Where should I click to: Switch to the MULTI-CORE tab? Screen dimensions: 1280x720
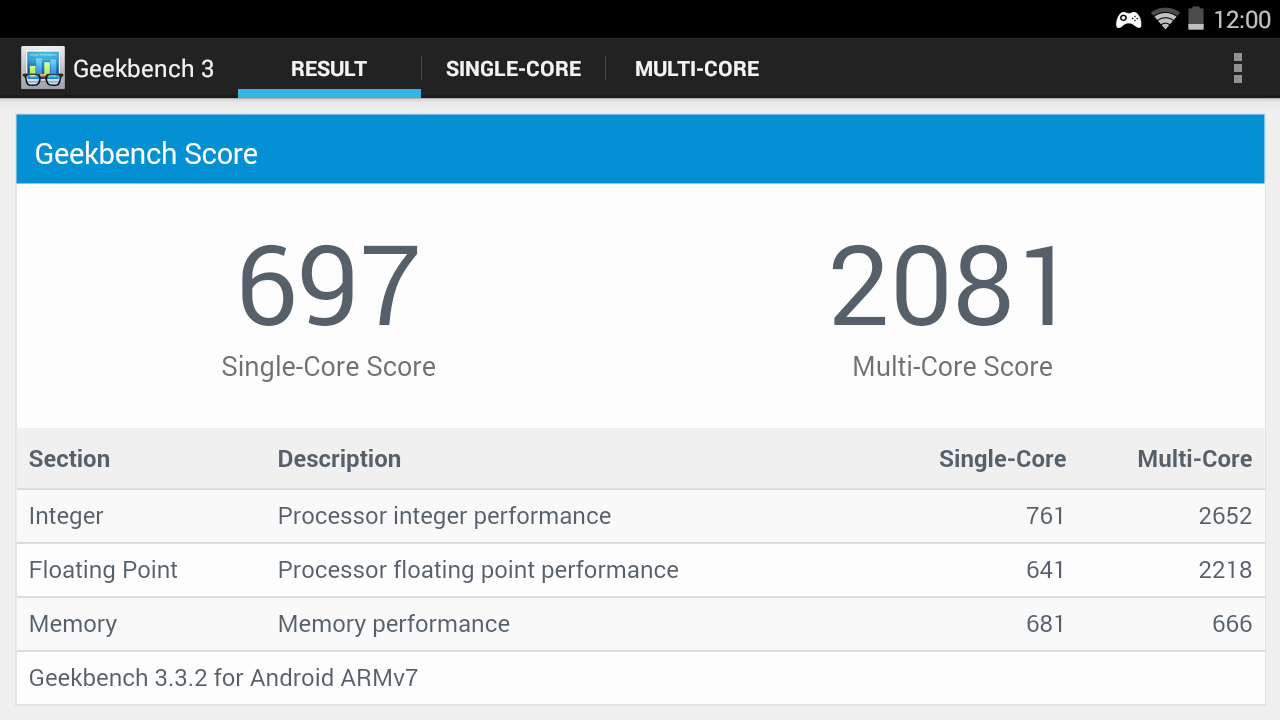point(697,69)
